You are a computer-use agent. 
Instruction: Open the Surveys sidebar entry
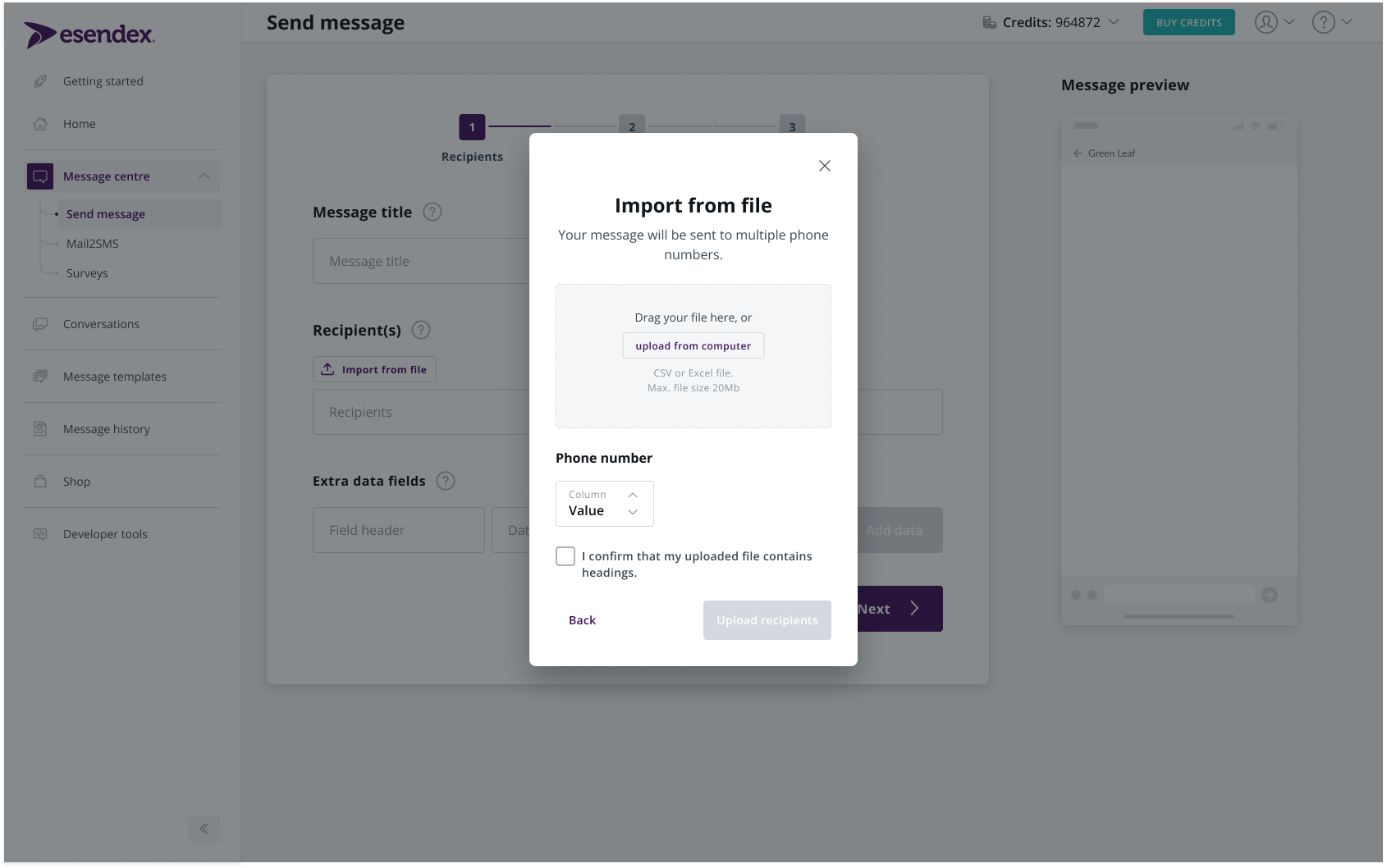coord(87,272)
